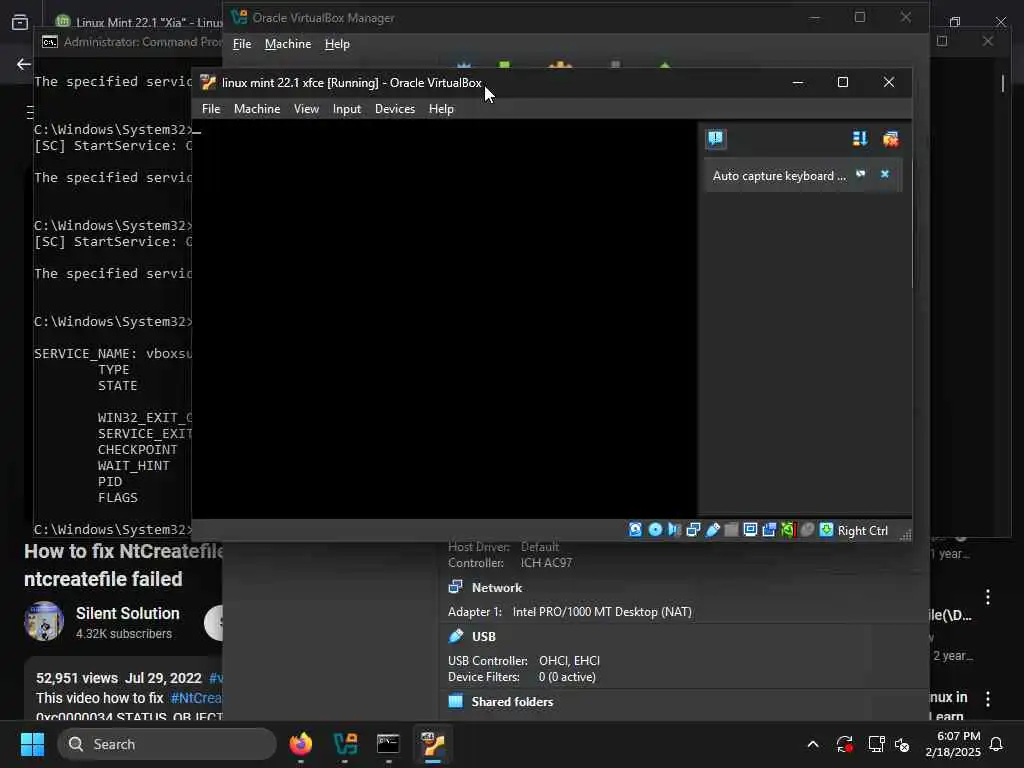The width and height of the screenshot is (1024, 768).
Task: Open Machine menu in running VM window
Action: 257,109
